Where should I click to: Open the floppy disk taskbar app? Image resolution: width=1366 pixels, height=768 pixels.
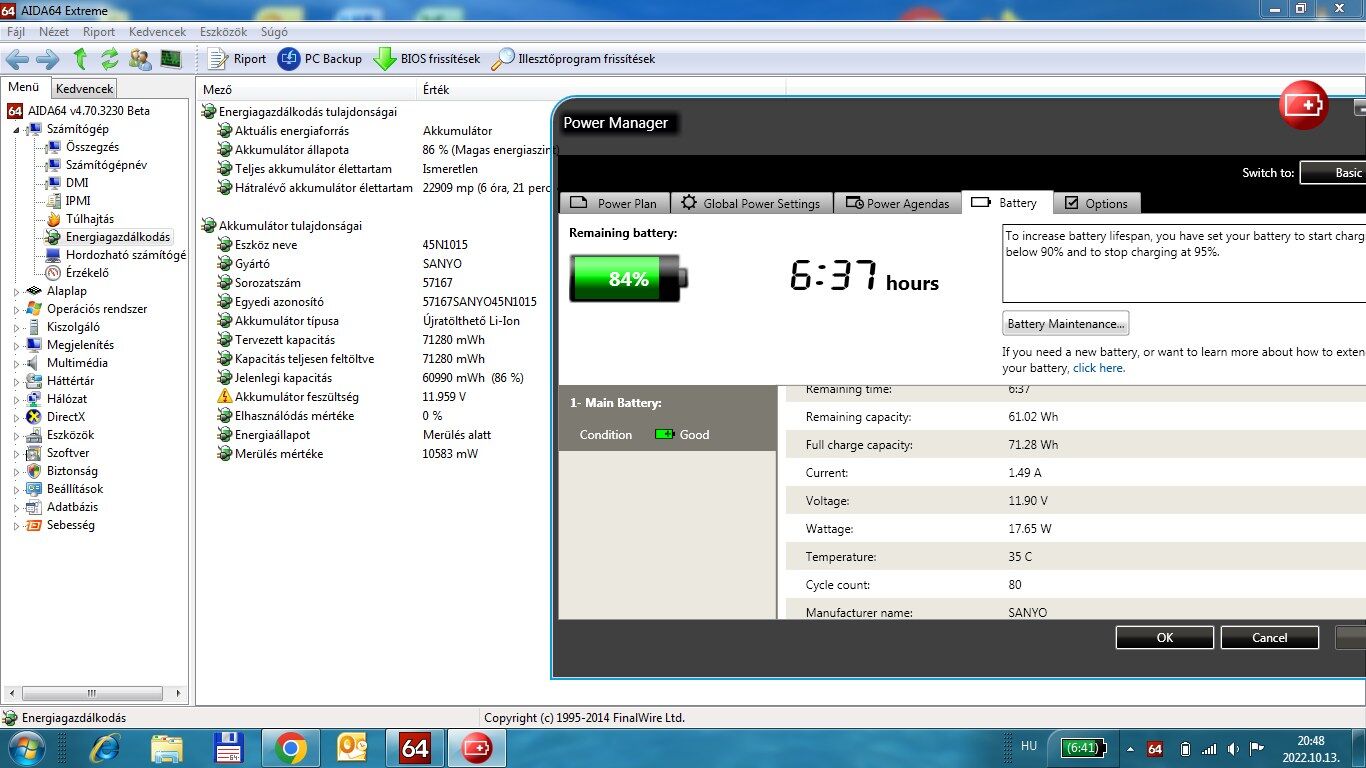tap(229, 748)
